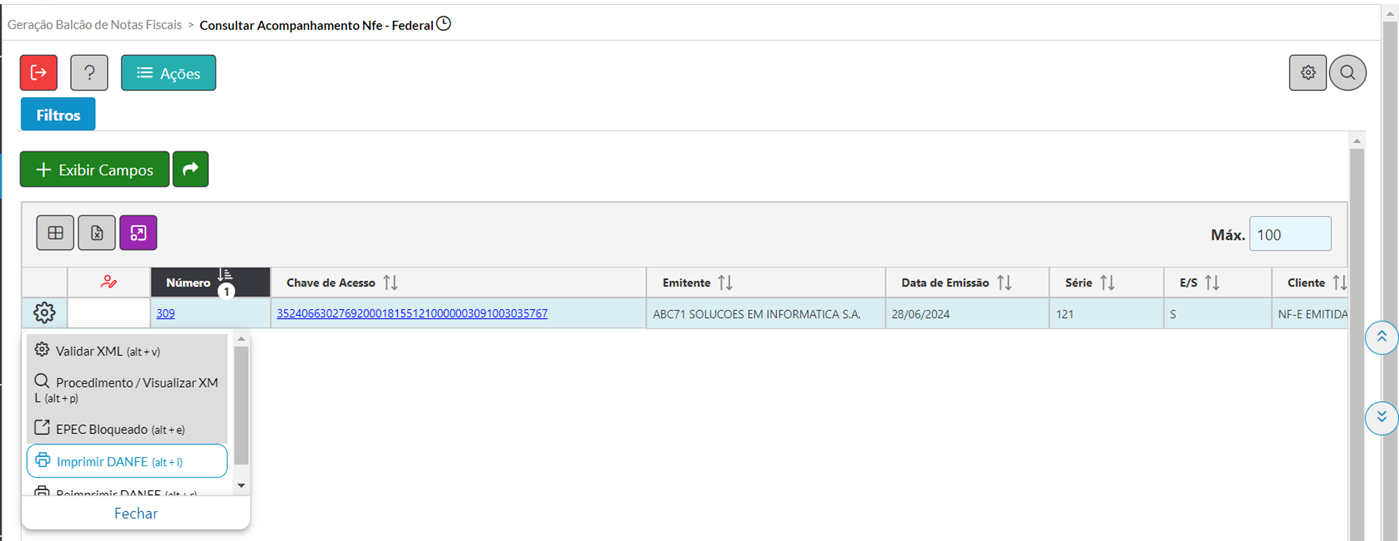
Task: Open row gear icon for note 309
Action: click(44, 313)
